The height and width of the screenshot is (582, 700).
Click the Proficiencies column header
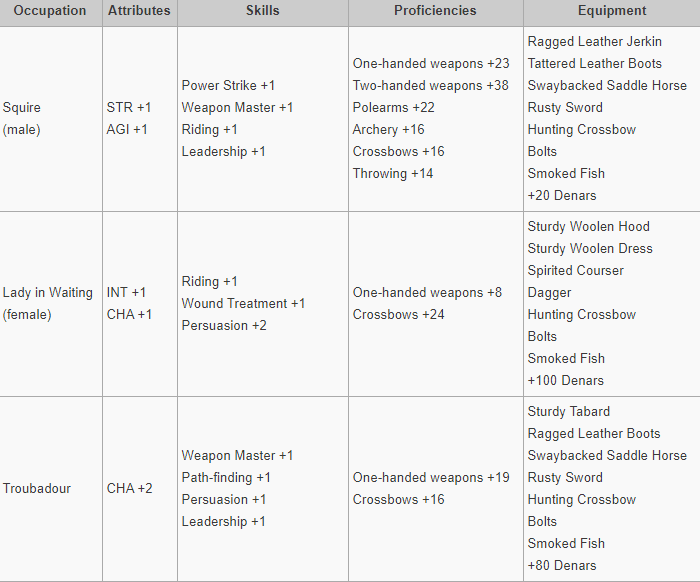(x=435, y=11)
